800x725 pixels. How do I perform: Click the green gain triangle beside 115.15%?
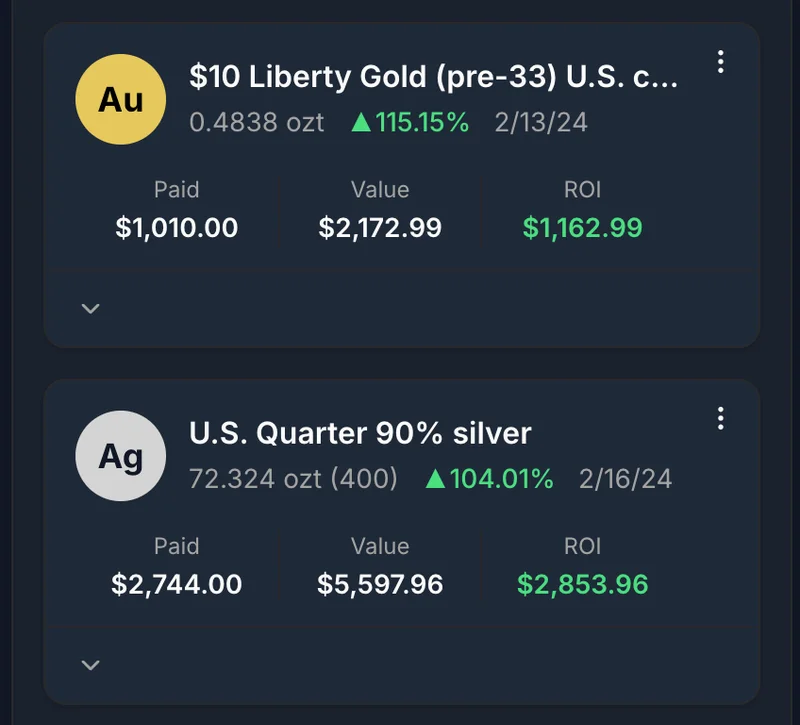365,123
